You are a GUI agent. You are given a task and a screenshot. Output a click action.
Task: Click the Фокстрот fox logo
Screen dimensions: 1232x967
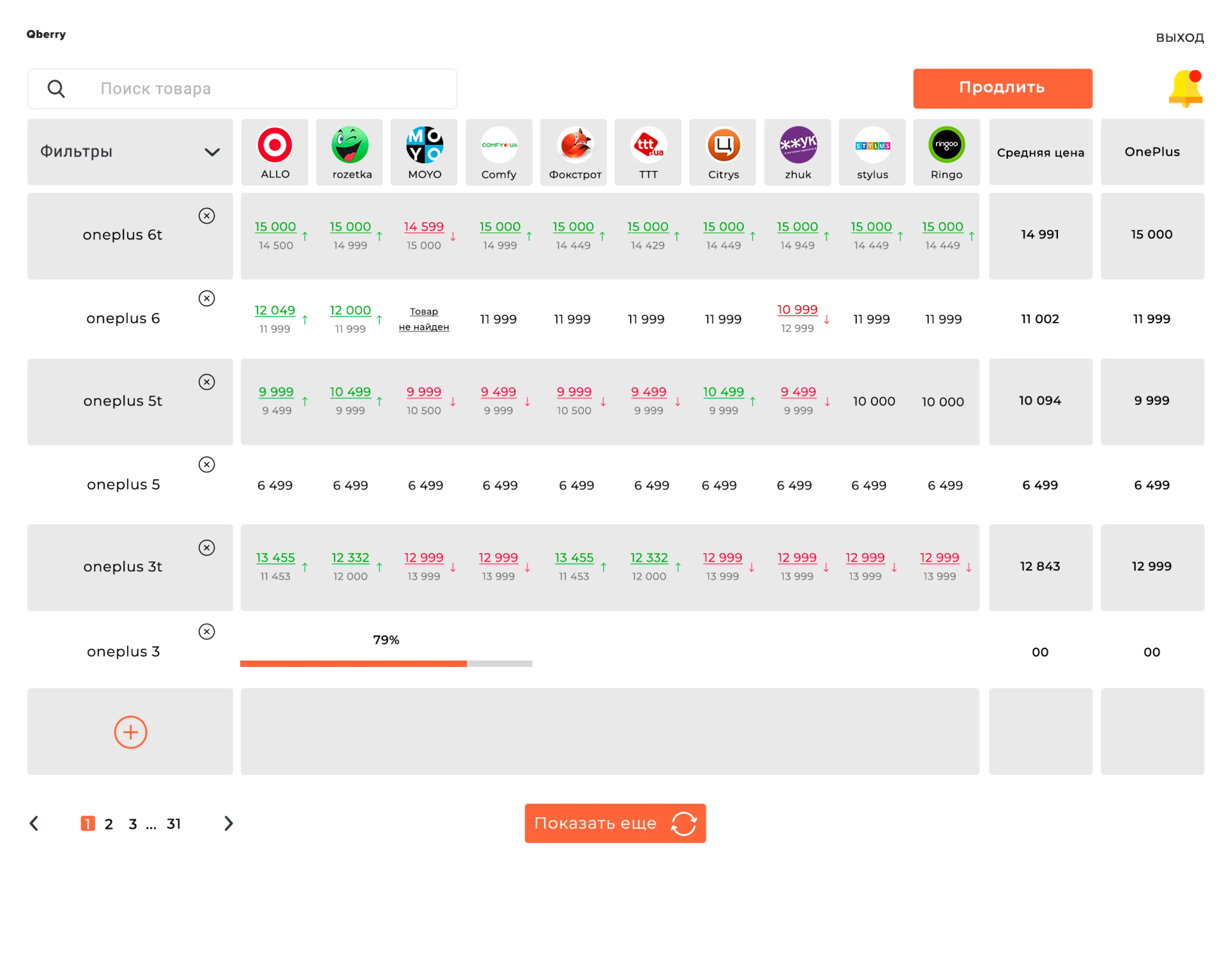point(574,145)
